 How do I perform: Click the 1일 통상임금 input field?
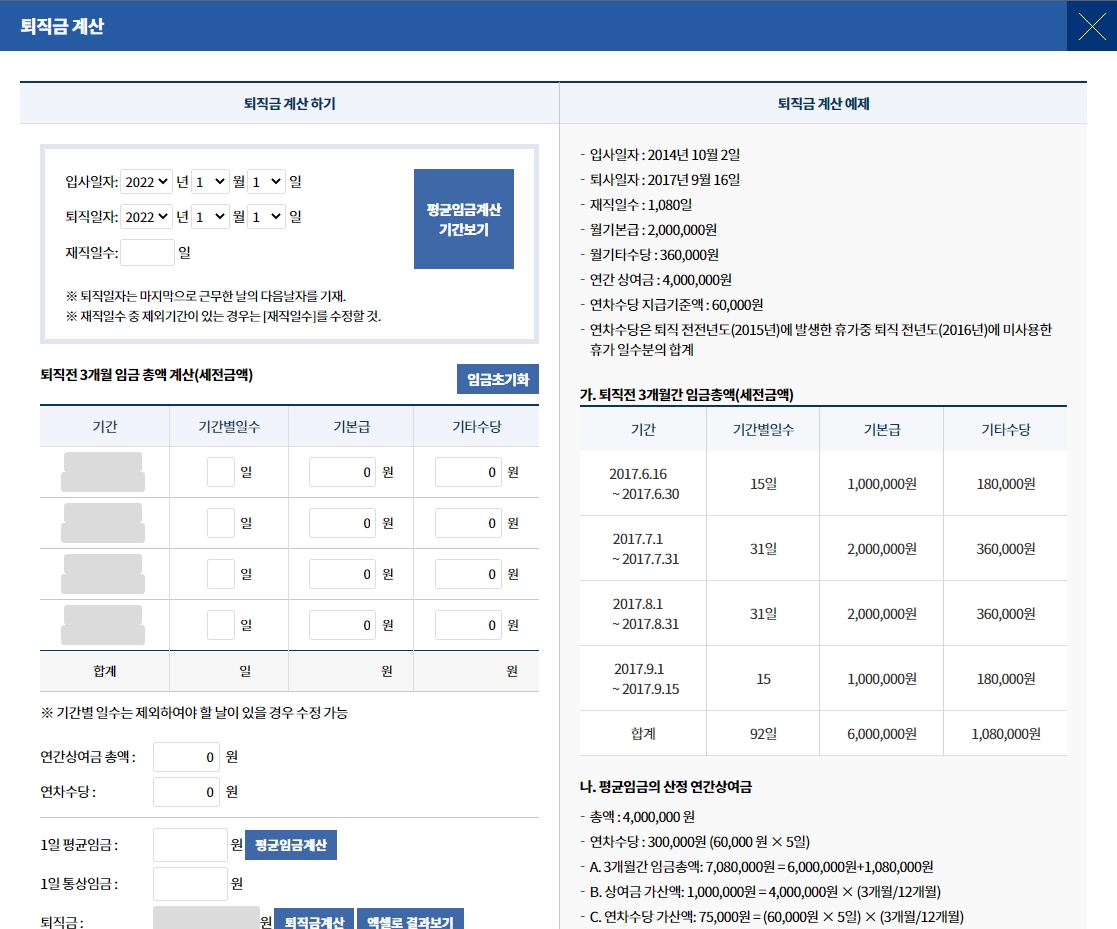pos(190,883)
